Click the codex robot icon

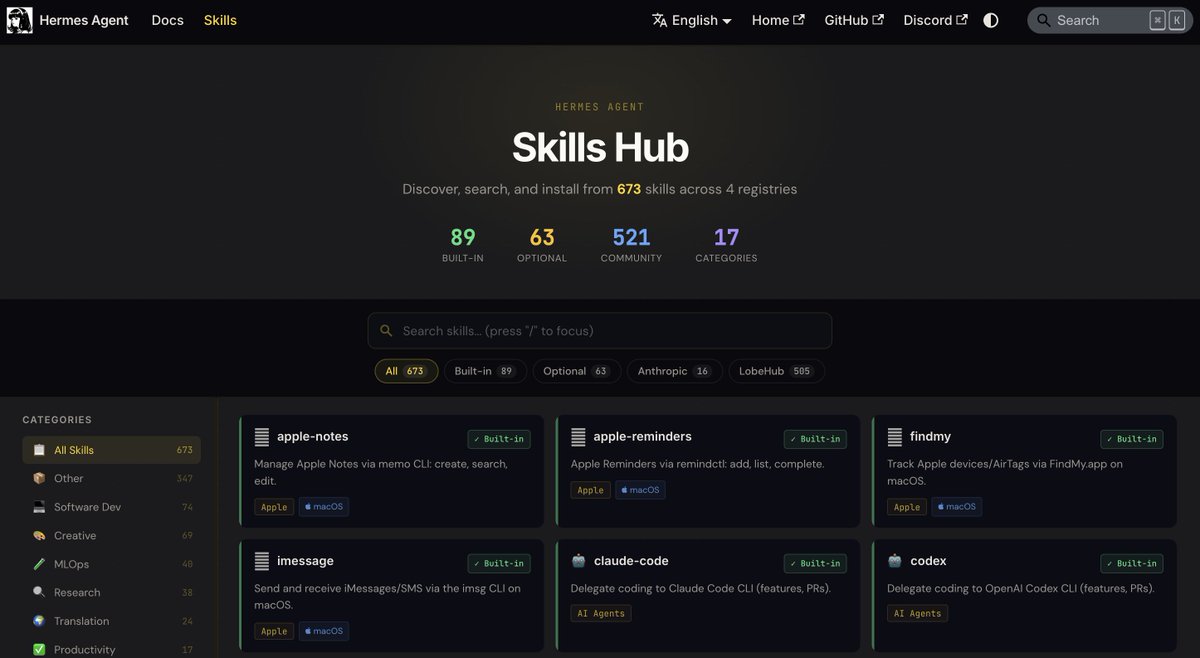click(895, 561)
